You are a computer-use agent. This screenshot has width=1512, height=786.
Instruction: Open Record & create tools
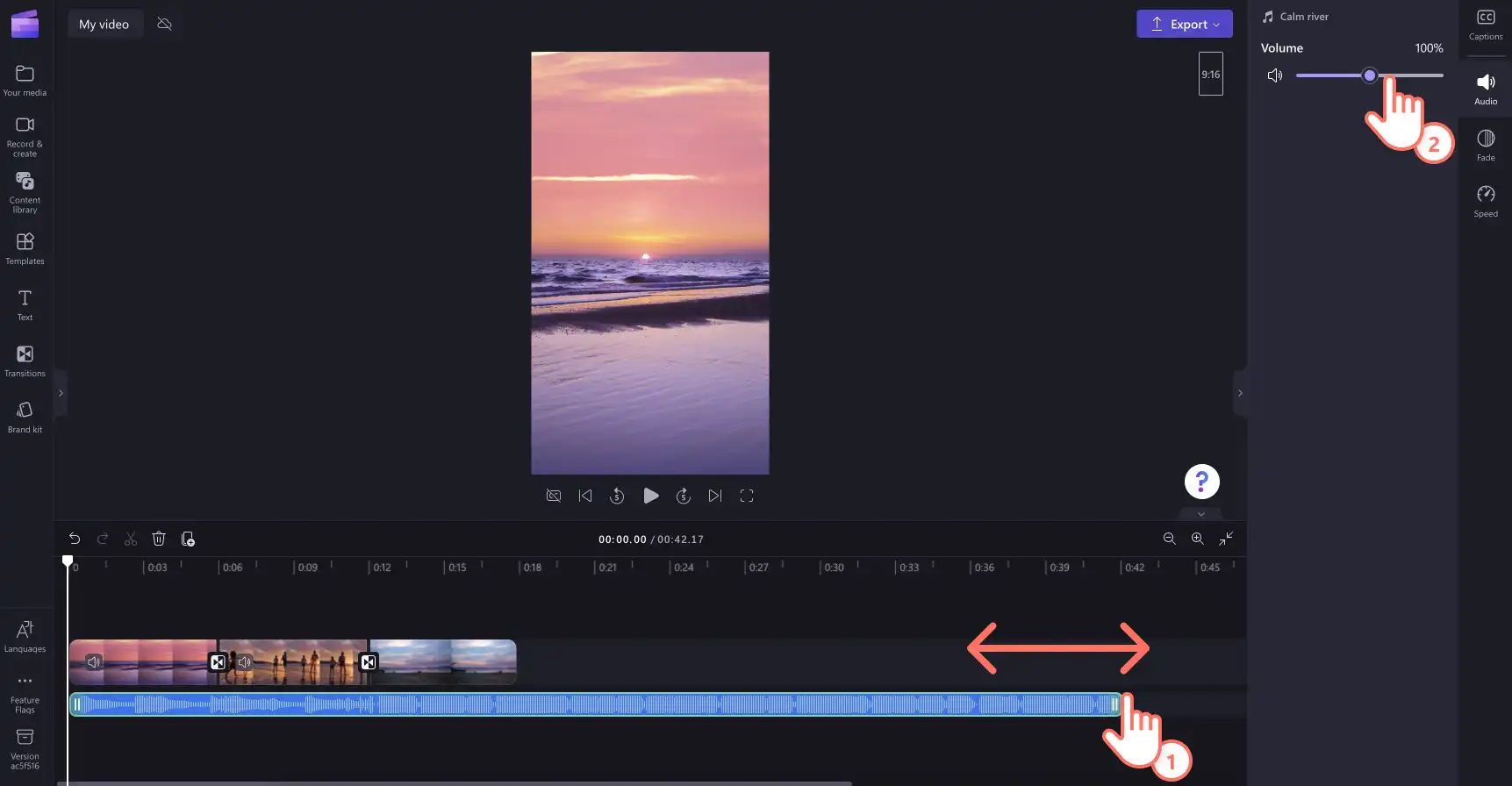25,136
